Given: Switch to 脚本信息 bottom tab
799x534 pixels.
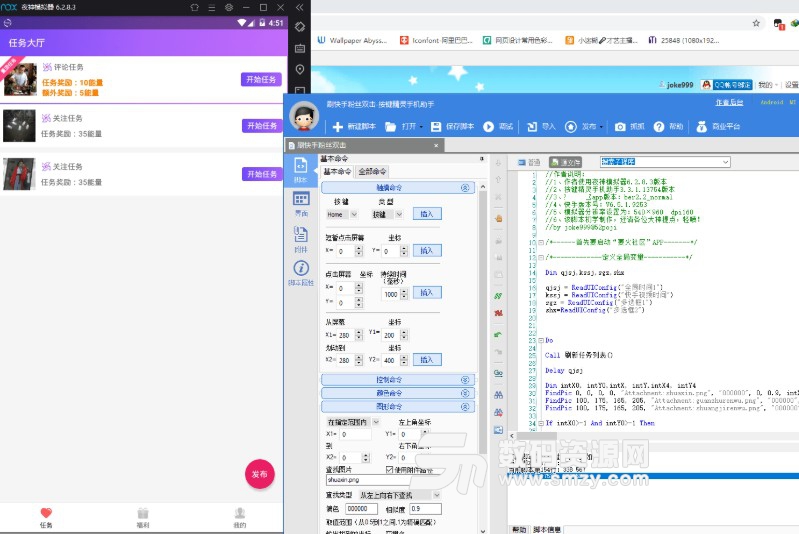Looking at the screenshot, I should (x=547, y=529).
